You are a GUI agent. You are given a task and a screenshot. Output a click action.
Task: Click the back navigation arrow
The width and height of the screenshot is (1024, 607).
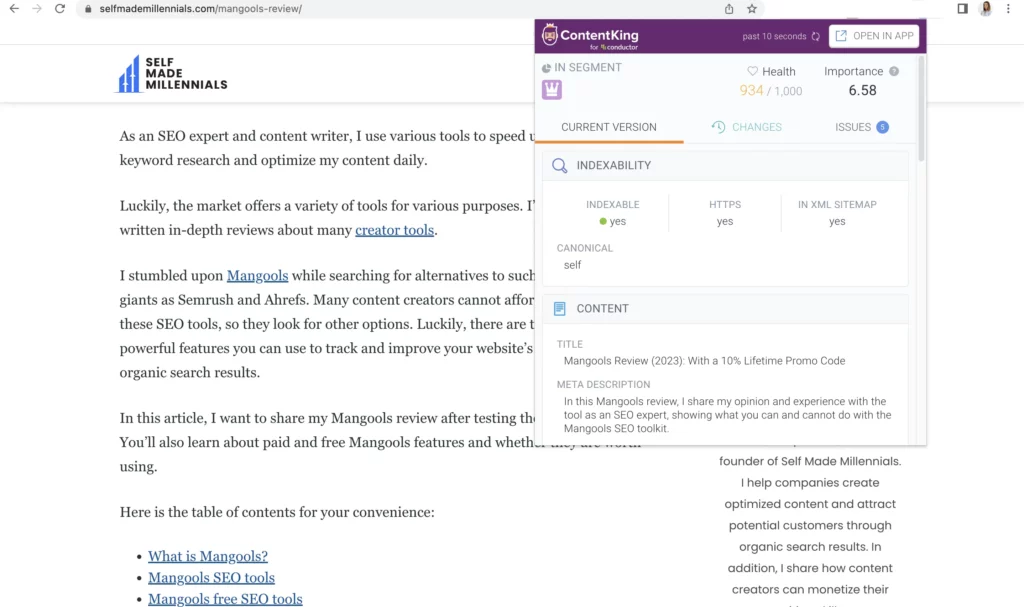(x=15, y=8)
